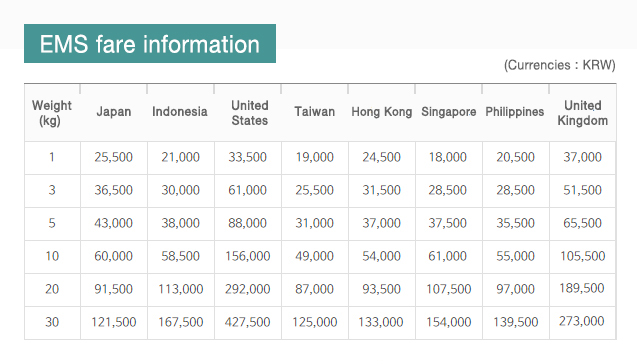
Task: Click United States 30 kg fare 427,500
Action: coord(247,322)
